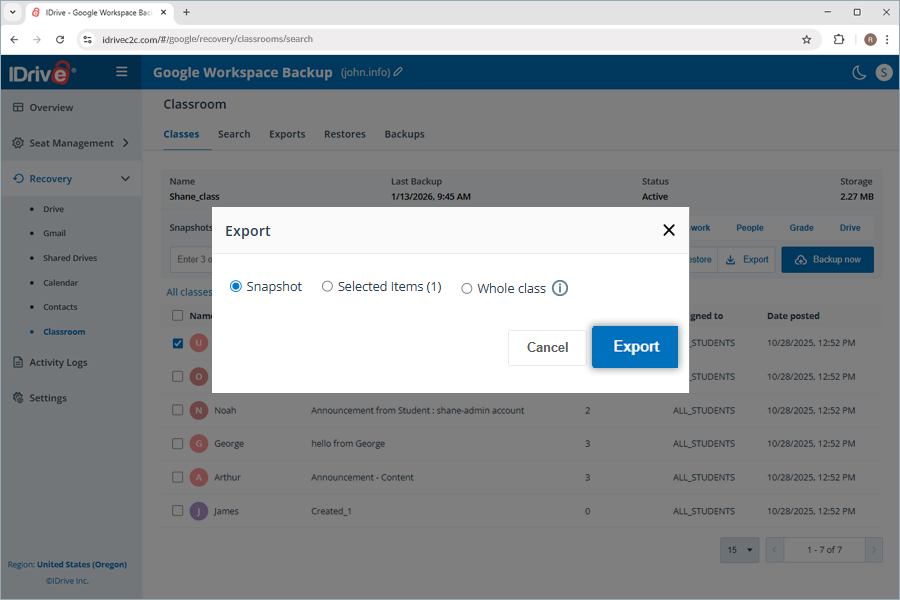This screenshot has height=600, width=900.
Task: Click the hamburger menu icon
Action: pyautogui.click(x=121, y=71)
